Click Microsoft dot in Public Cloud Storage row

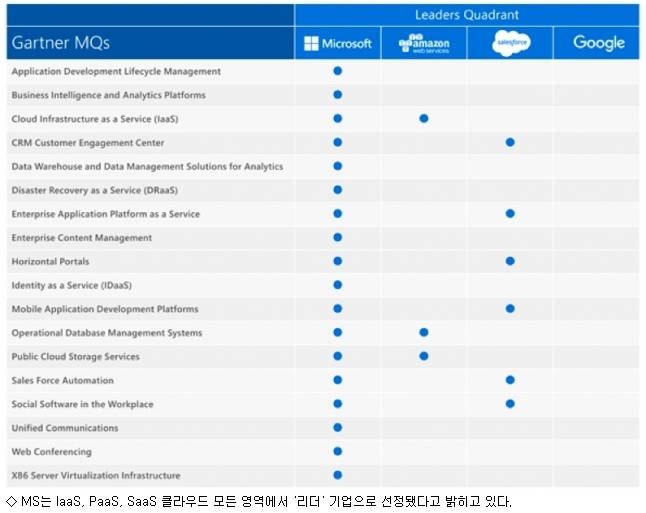tap(338, 356)
